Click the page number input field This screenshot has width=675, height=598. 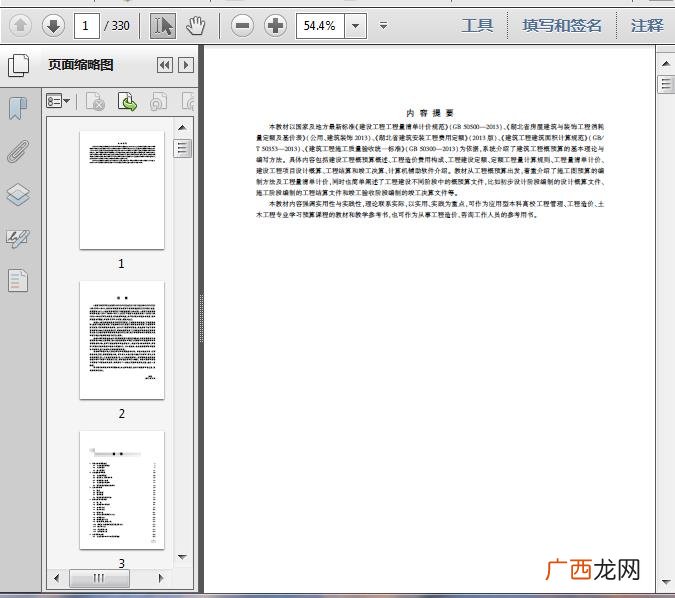tap(87, 26)
